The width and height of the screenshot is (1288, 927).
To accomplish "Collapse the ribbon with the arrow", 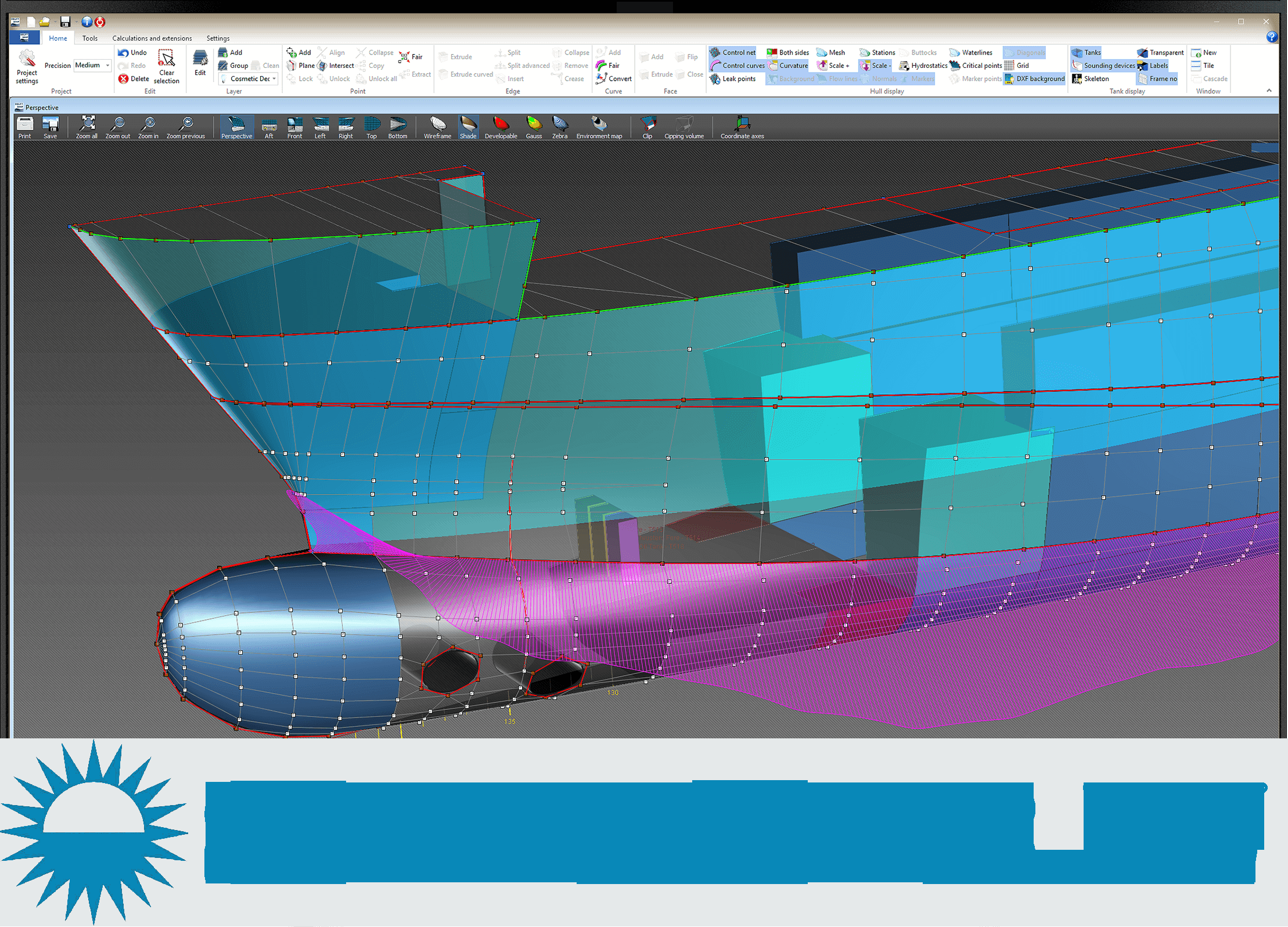I will (1269, 91).
